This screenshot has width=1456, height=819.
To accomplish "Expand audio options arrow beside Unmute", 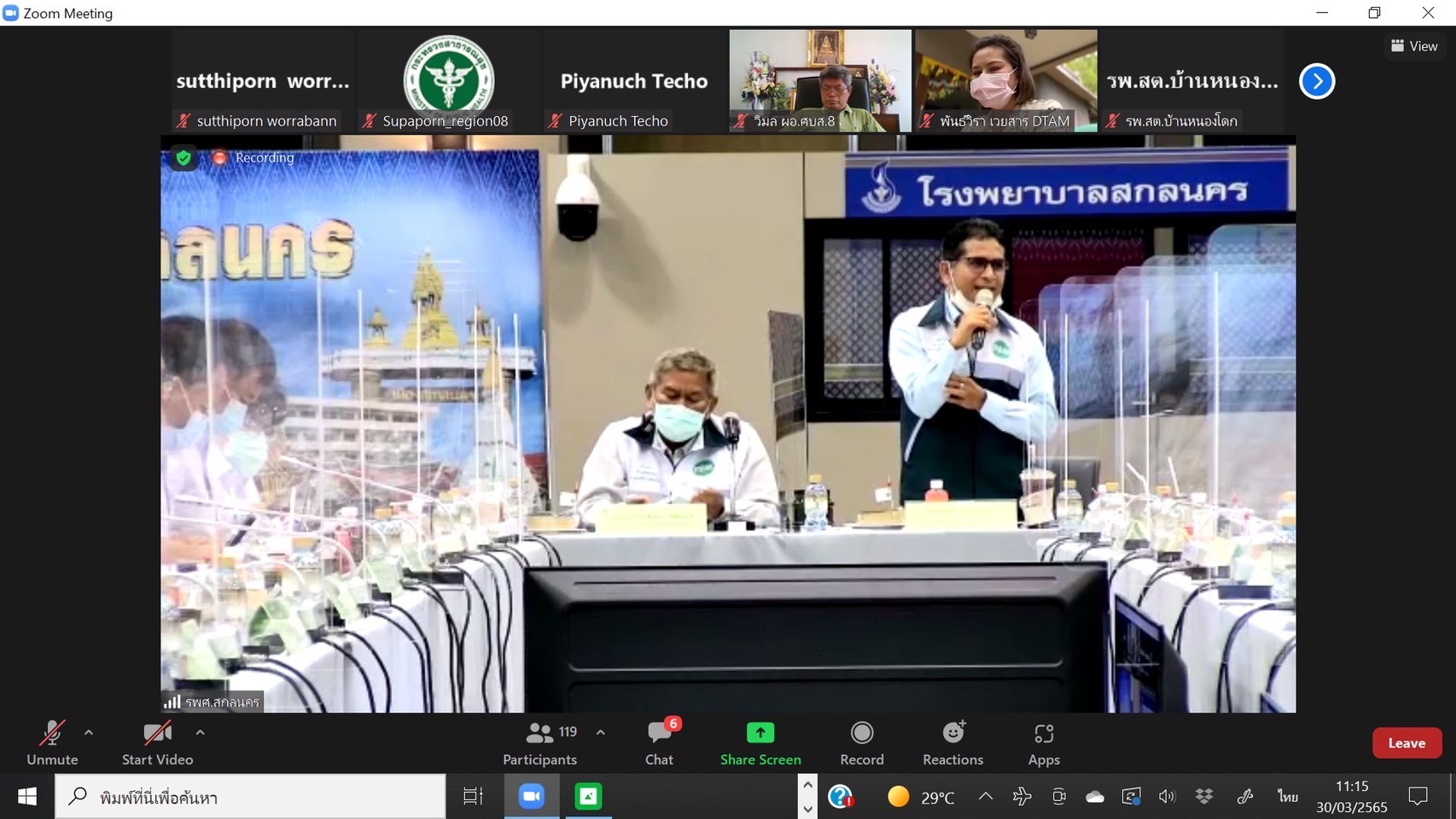I will point(89,732).
